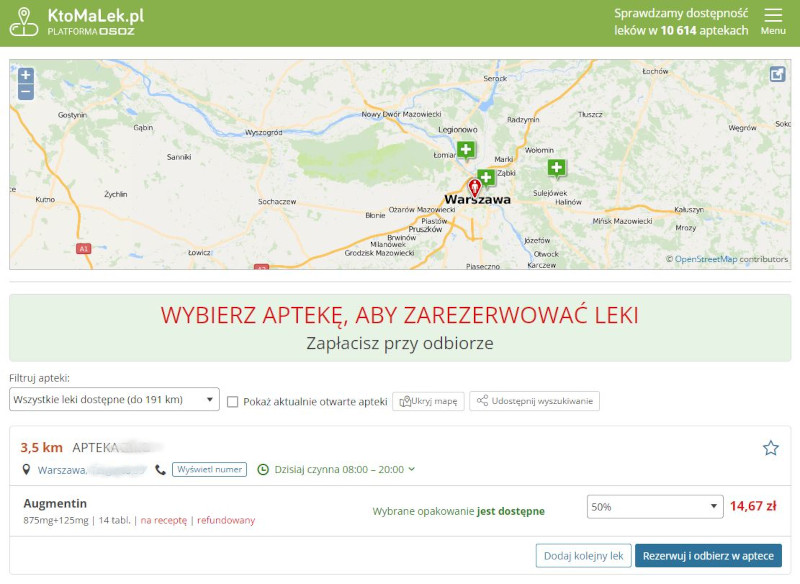The image size is (800, 584).
Task: Expand 'Dzisiaj czynna 08:00 – 20:00' opening hours
Action: click(x=336, y=469)
